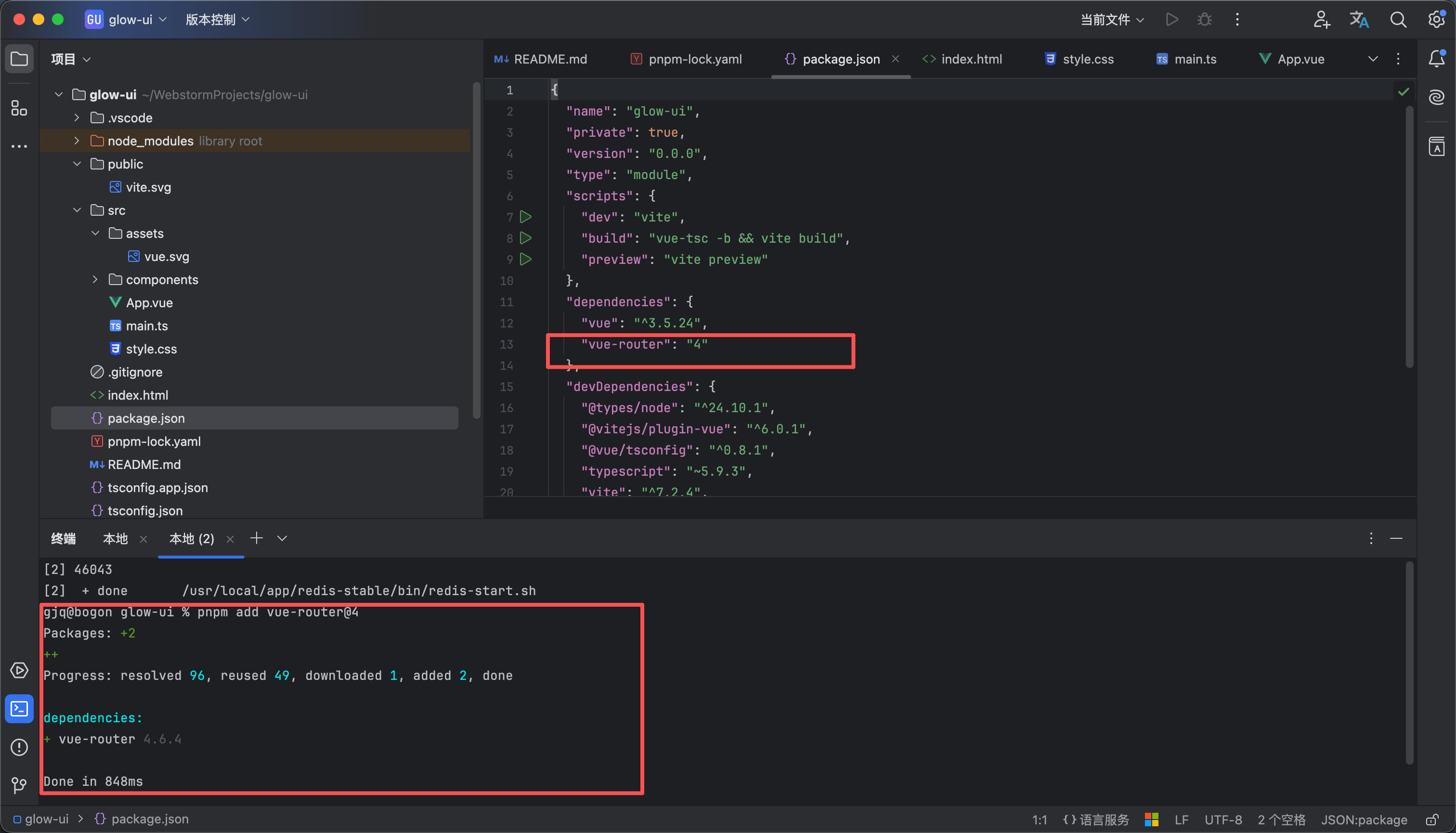Collapse the src folder
Screen dimensions: 1456x833
77,210
